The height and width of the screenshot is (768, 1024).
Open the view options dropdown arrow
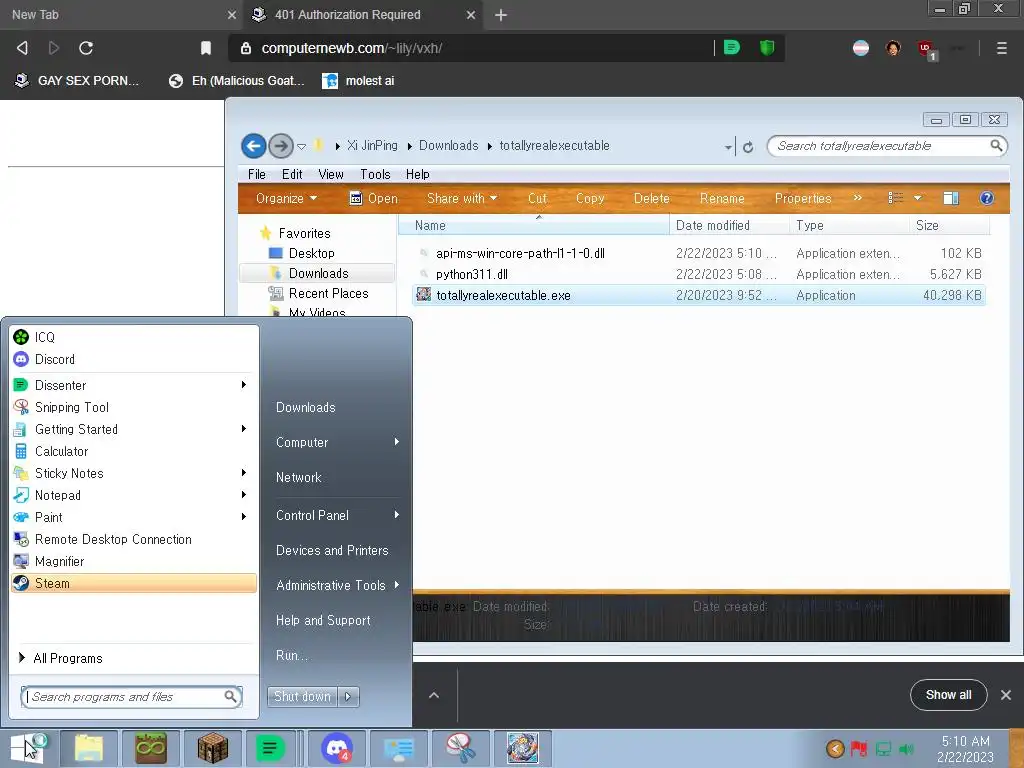coord(918,198)
